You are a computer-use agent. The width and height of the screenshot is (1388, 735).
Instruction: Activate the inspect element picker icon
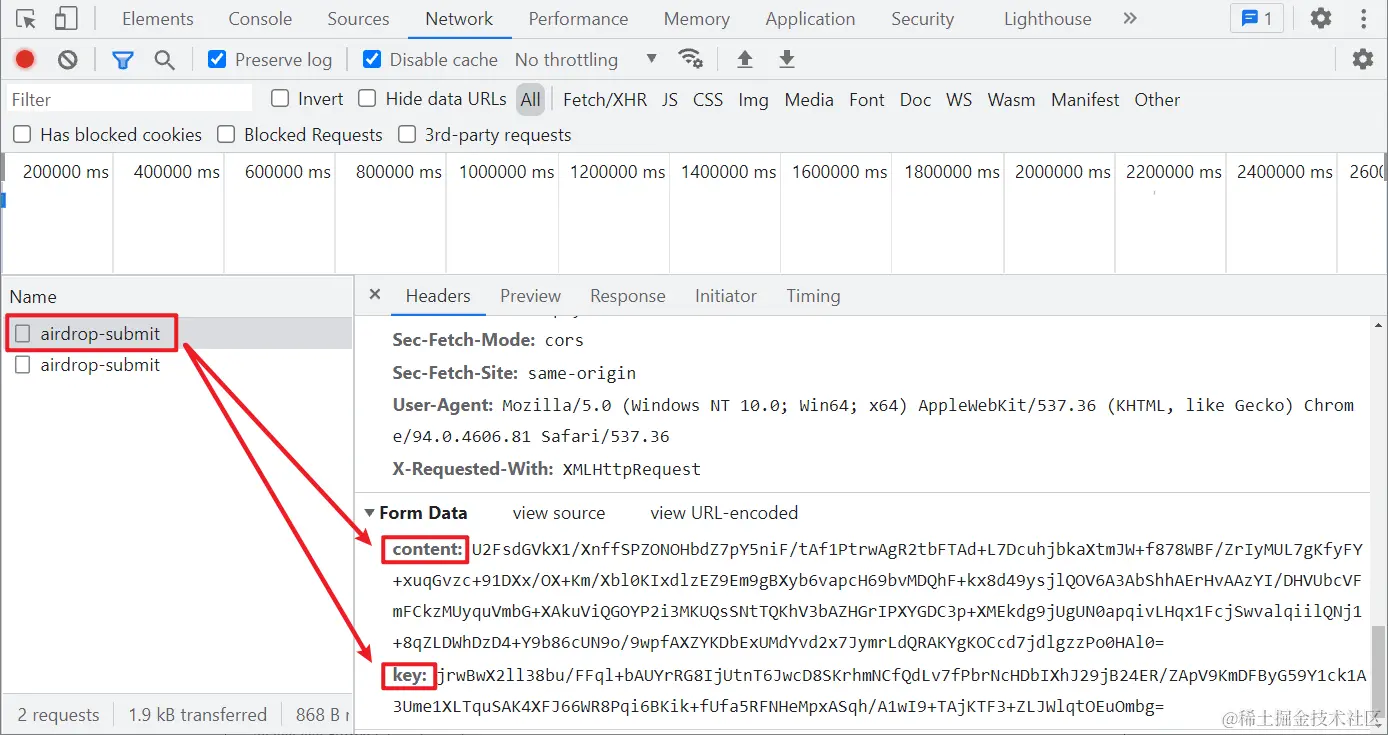pyautogui.click(x=26, y=18)
